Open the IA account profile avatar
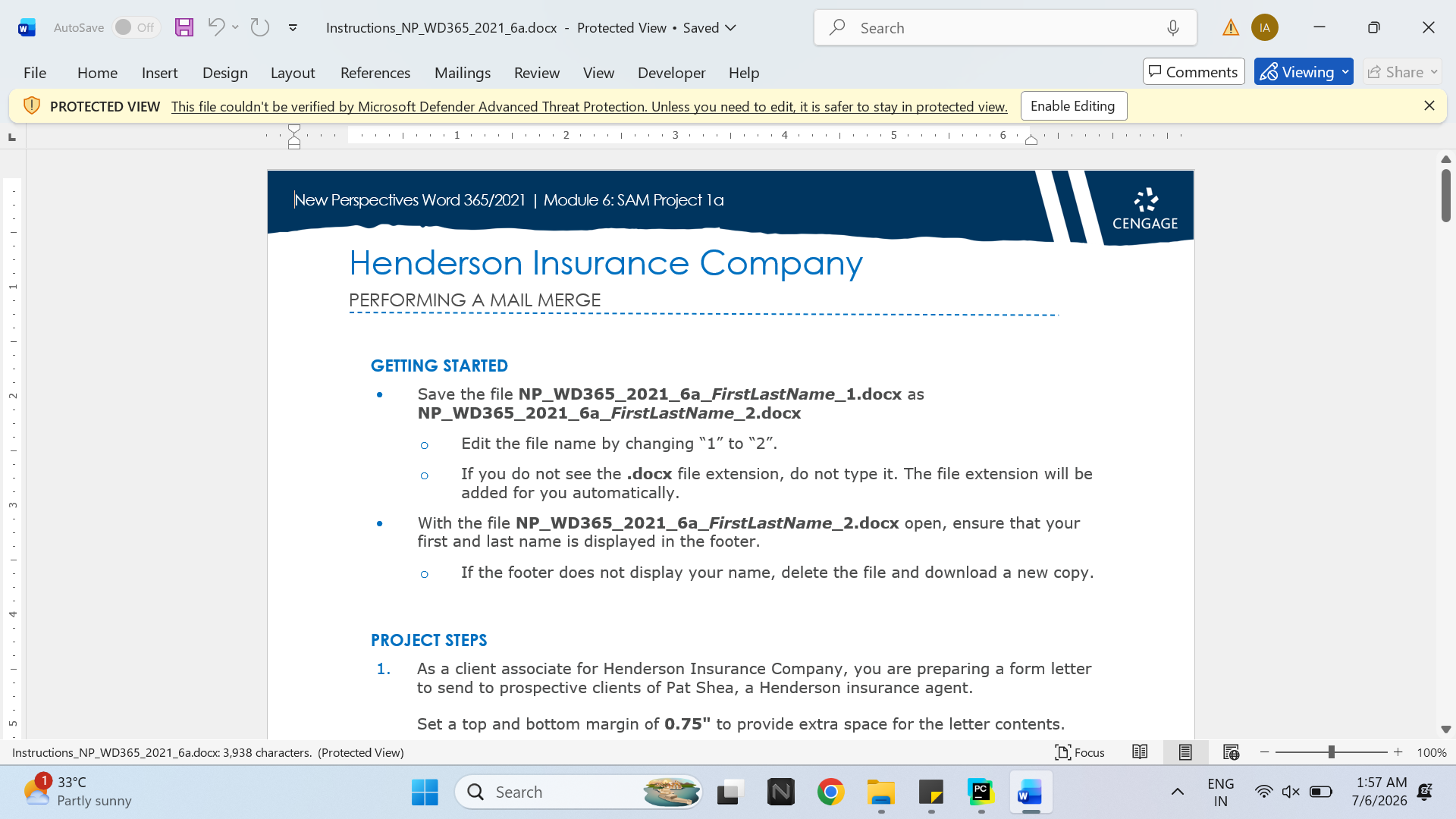 (x=1265, y=27)
